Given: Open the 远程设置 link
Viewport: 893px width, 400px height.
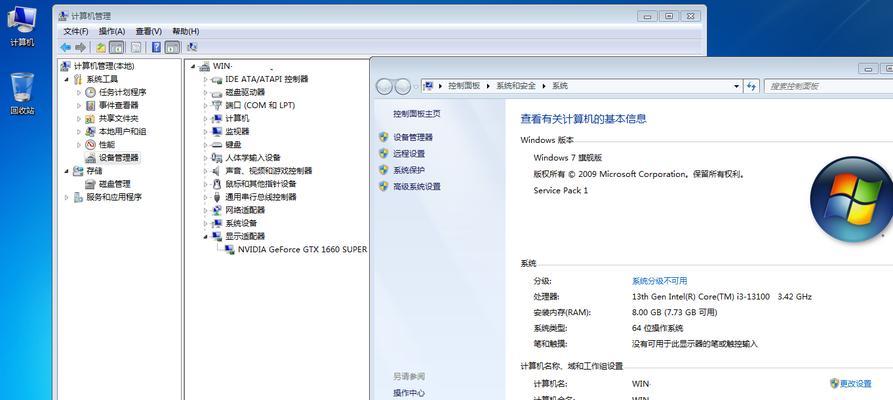Looking at the screenshot, I should click(x=409, y=154).
